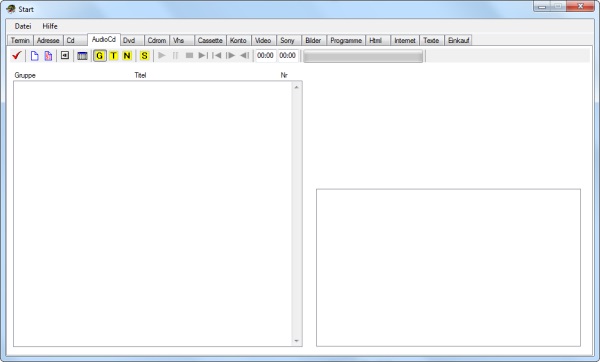Click the table columns icon
The height and width of the screenshot is (362, 600).
(x=82, y=56)
